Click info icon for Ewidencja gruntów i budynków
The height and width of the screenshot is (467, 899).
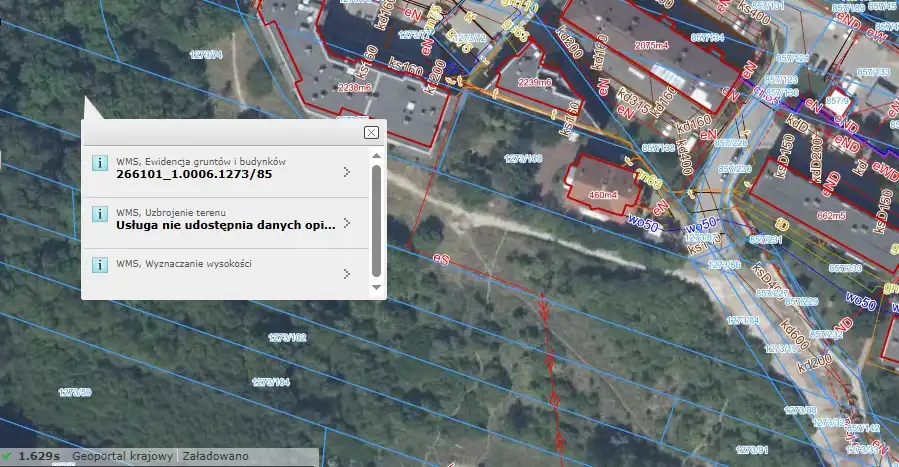pos(100,163)
